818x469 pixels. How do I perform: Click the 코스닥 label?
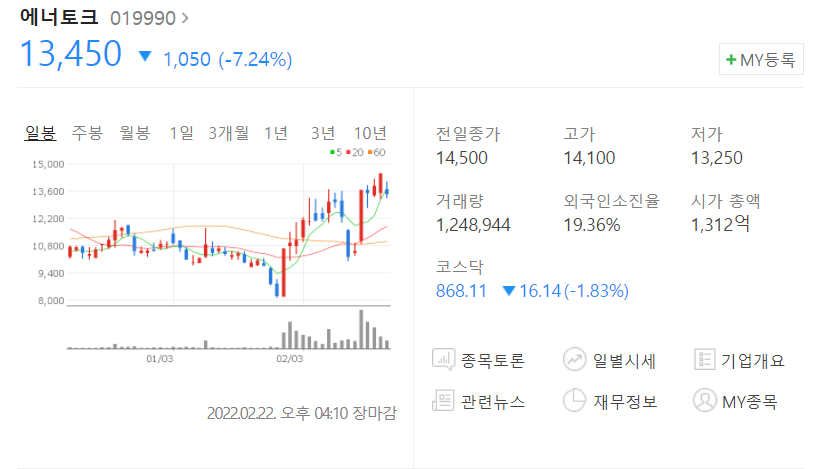[460, 267]
